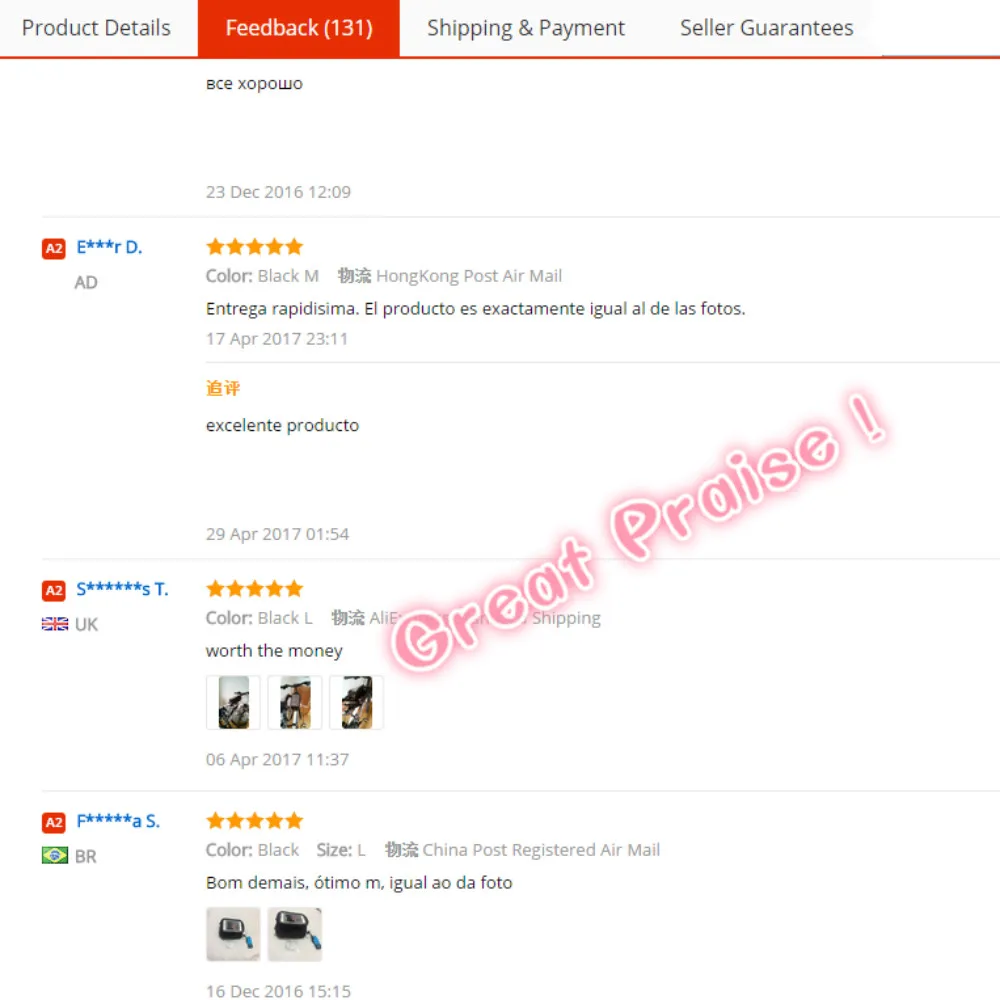
Task: Click the A2 badge beside E***r D.
Action: [54, 249]
